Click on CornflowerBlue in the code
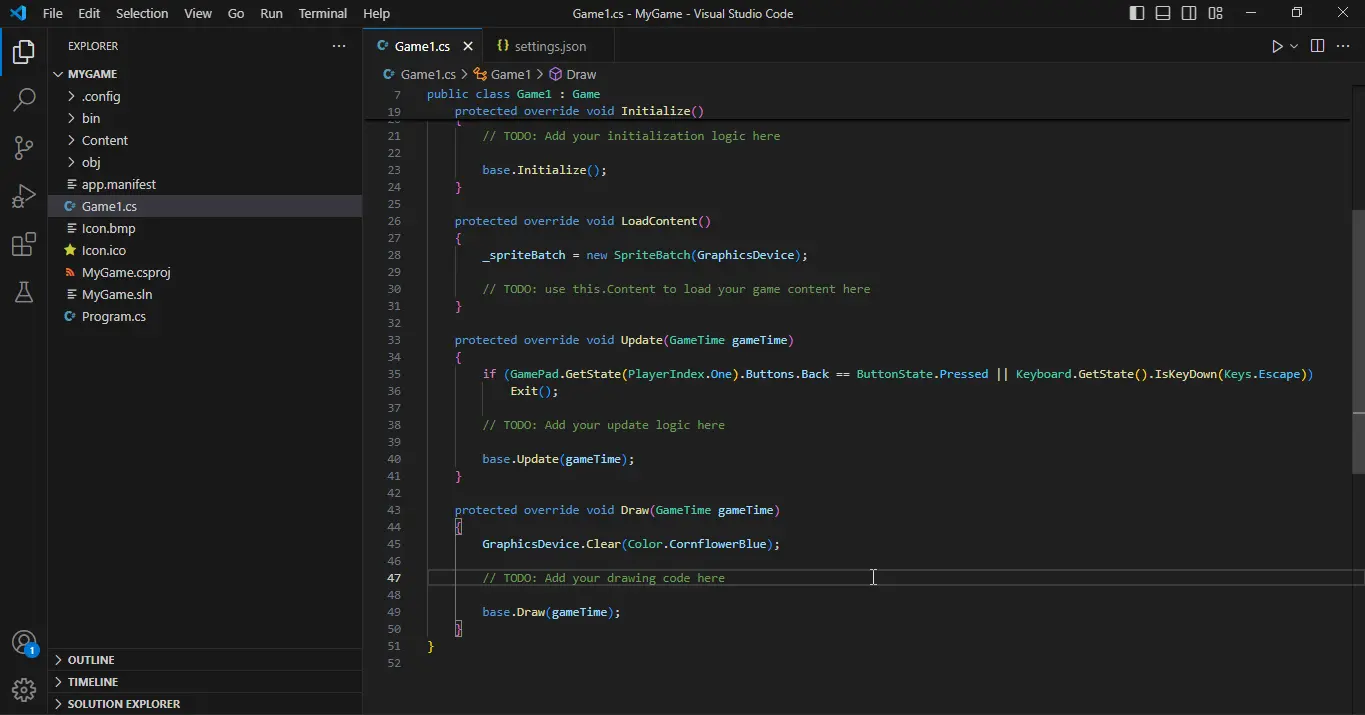This screenshot has width=1365, height=715. tap(718, 544)
